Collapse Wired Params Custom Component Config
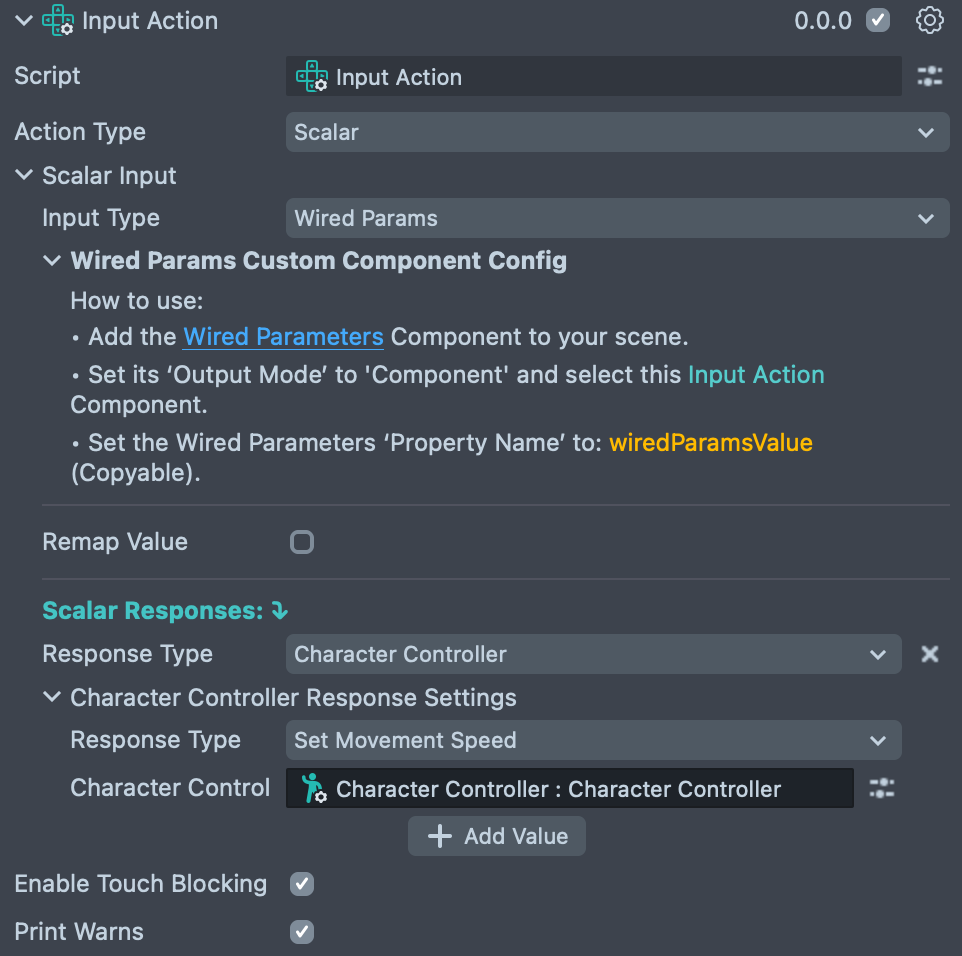Viewport: 962px width, 956px height. pyautogui.click(x=52, y=261)
